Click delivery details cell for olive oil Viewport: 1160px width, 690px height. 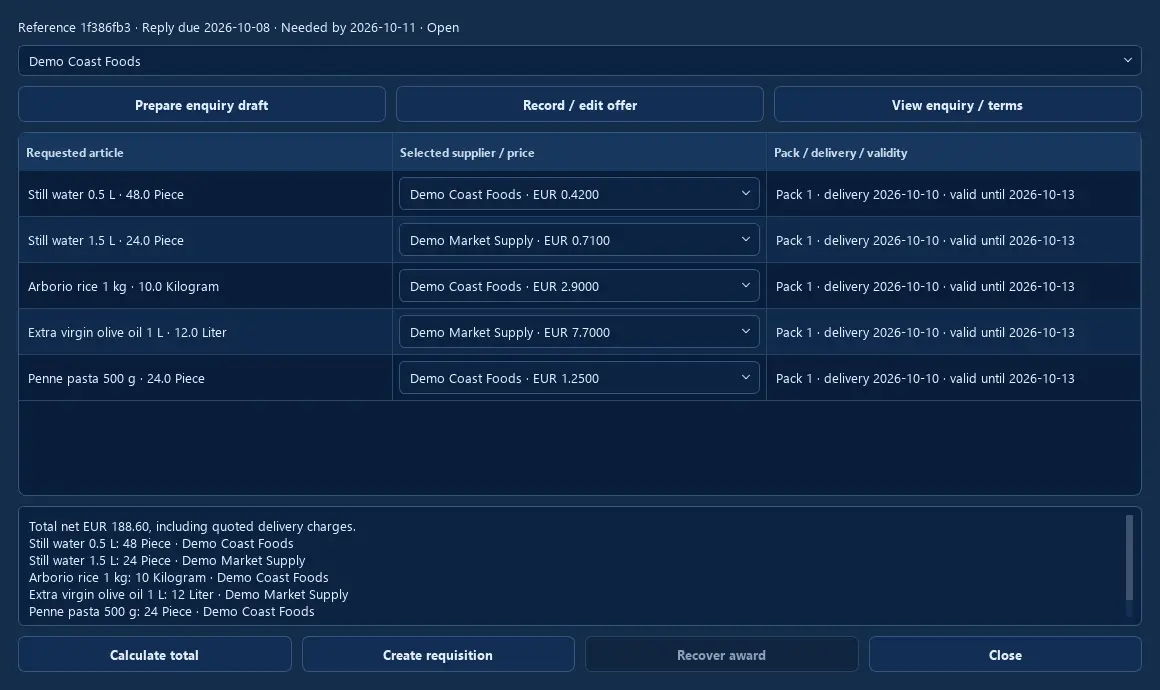[x=954, y=331]
